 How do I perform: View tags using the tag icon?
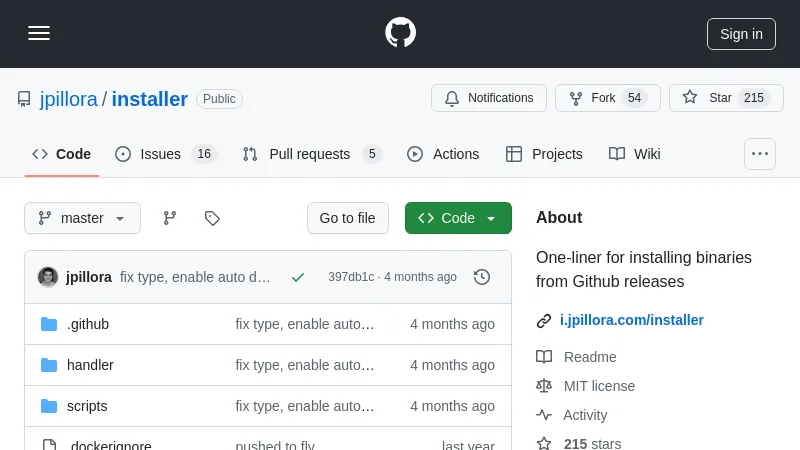pos(212,218)
